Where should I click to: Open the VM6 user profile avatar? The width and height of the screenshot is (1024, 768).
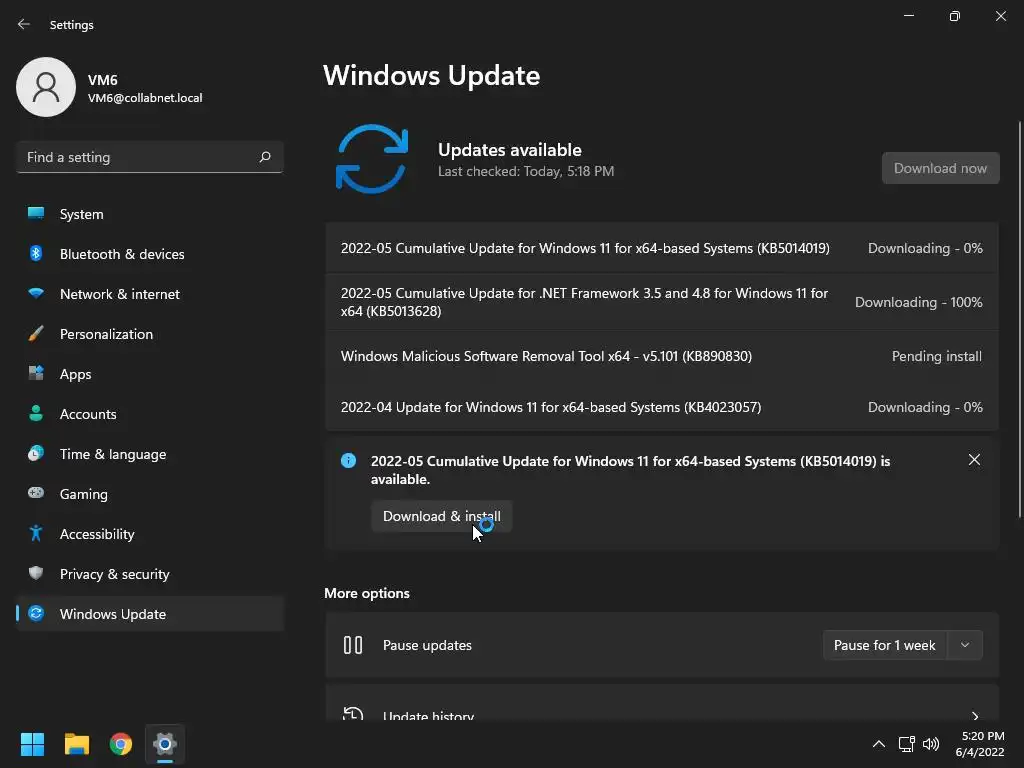pyautogui.click(x=46, y=87)
